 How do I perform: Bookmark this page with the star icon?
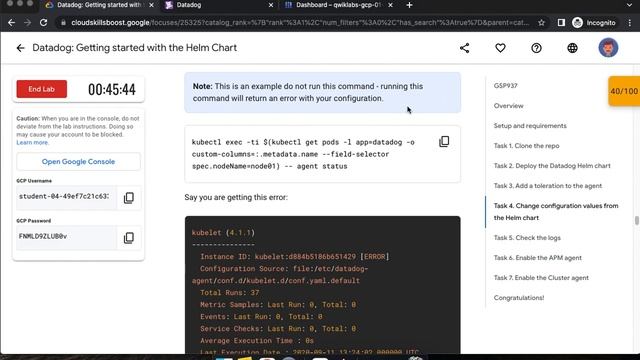[541, 23]
